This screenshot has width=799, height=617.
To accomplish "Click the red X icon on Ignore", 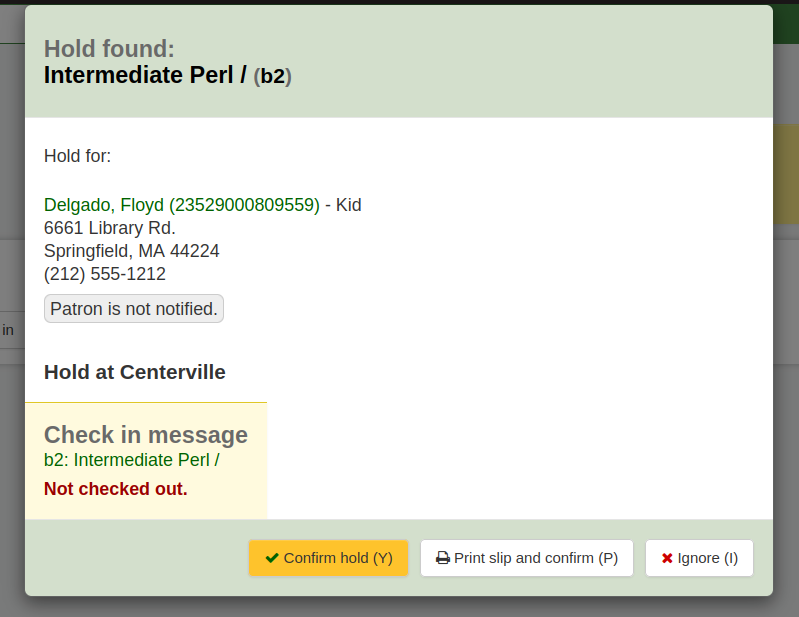I will (x=667, y=558).
